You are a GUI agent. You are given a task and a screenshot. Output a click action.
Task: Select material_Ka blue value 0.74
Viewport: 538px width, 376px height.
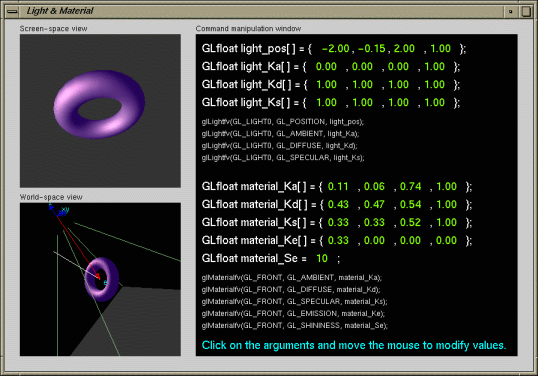coord(410,187)
